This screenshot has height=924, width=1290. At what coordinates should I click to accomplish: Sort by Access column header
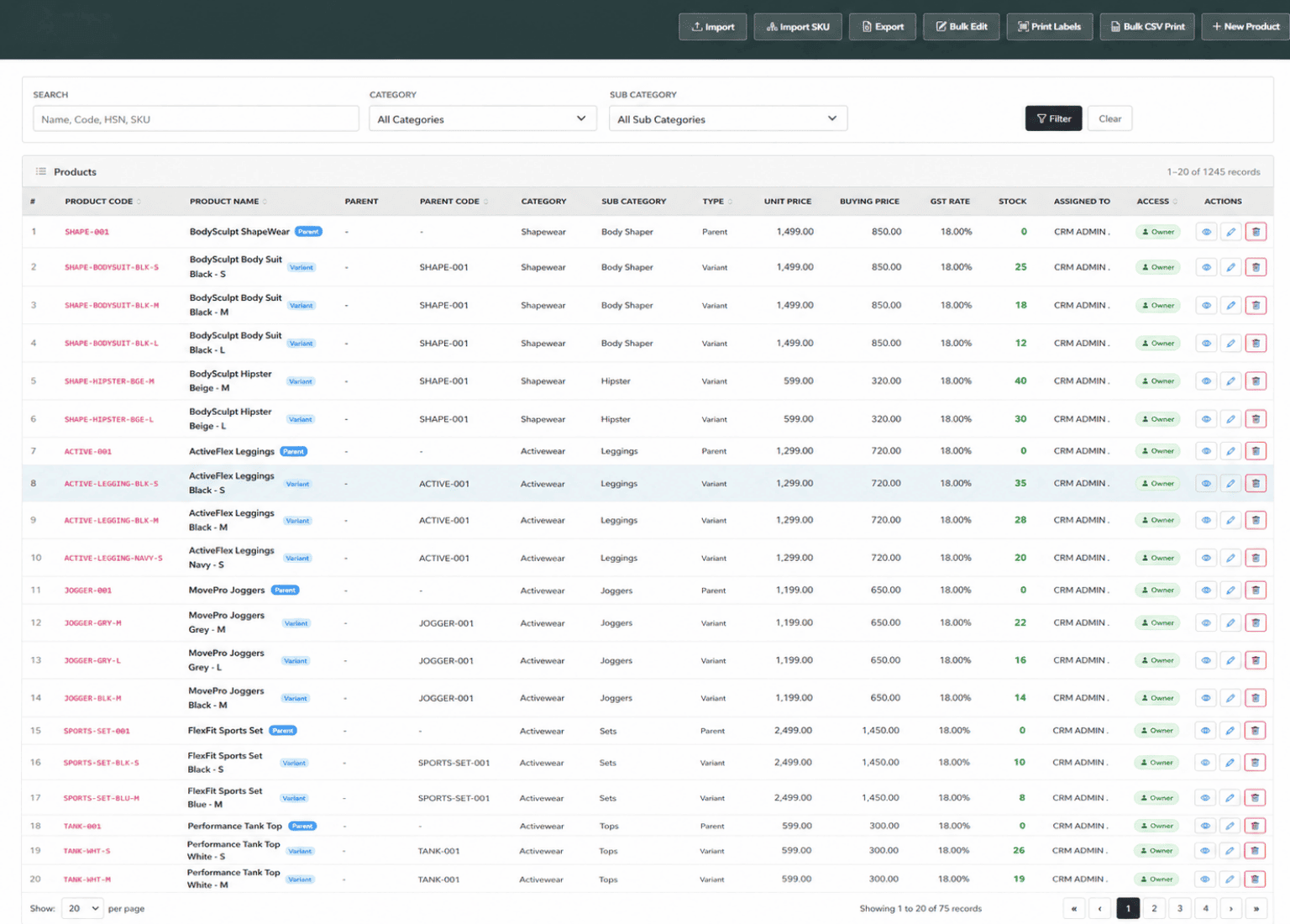pyautogui.click(x=1156, y=202)
